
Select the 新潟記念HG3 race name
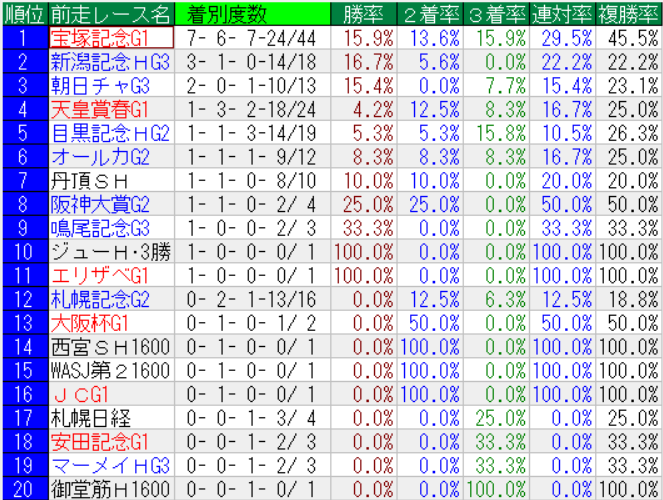click(109, 61)
